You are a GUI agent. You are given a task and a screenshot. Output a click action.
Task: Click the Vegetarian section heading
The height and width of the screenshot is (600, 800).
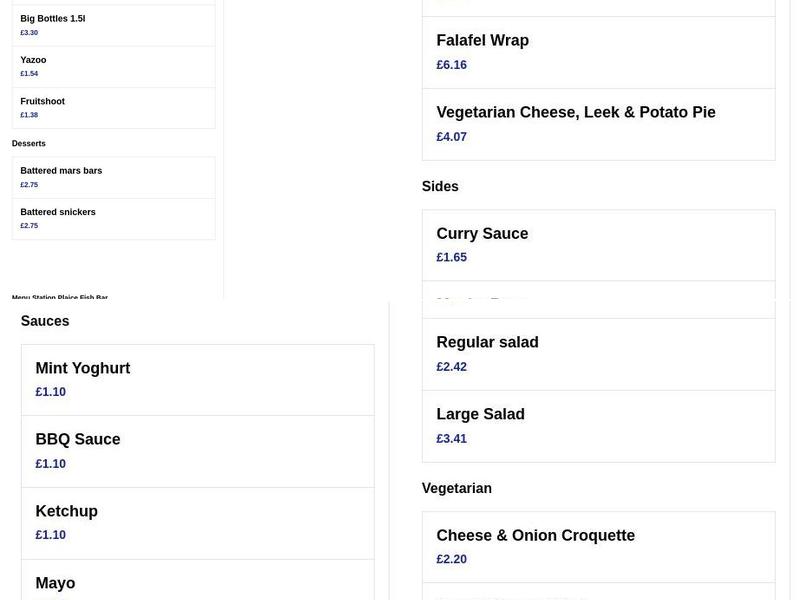pyautogui.click(x=456, y=488)
